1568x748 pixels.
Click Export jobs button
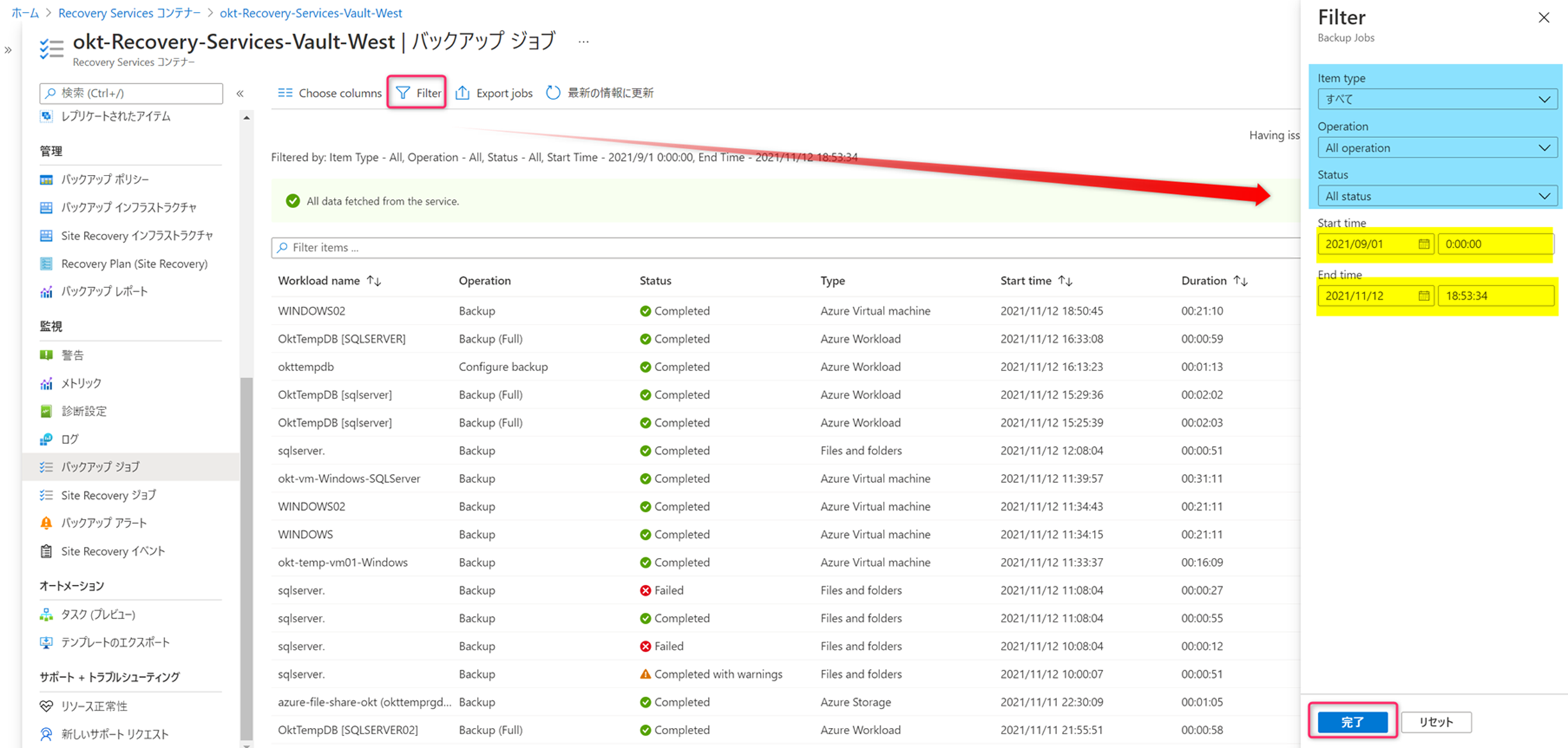(494, 92)
